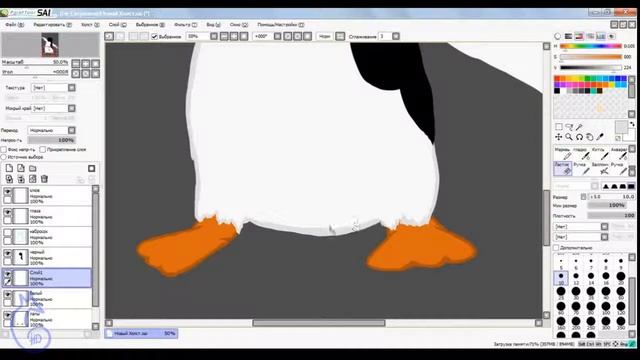Show the RGB slider panel icon
Image resolution: width=640 pixels, height=360 pixels.
pos(568,36)
